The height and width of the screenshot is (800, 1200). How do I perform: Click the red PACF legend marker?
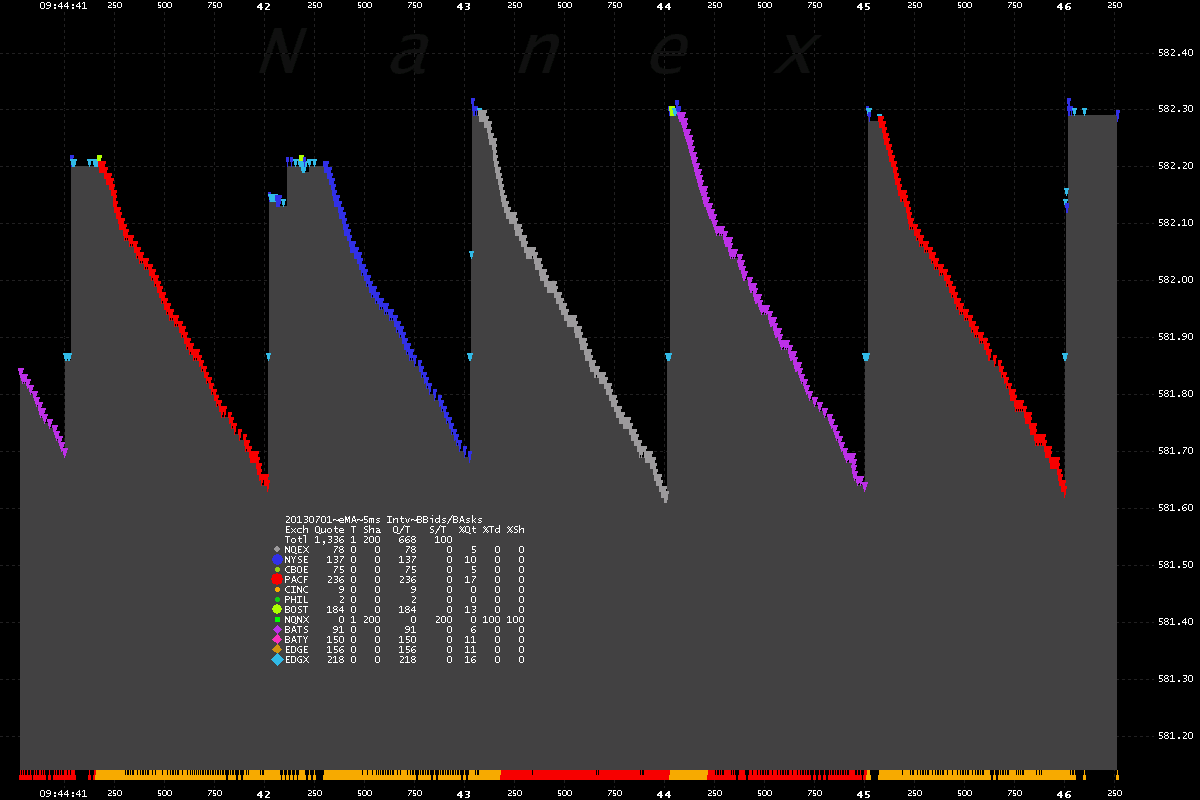(x=277, y=579)
